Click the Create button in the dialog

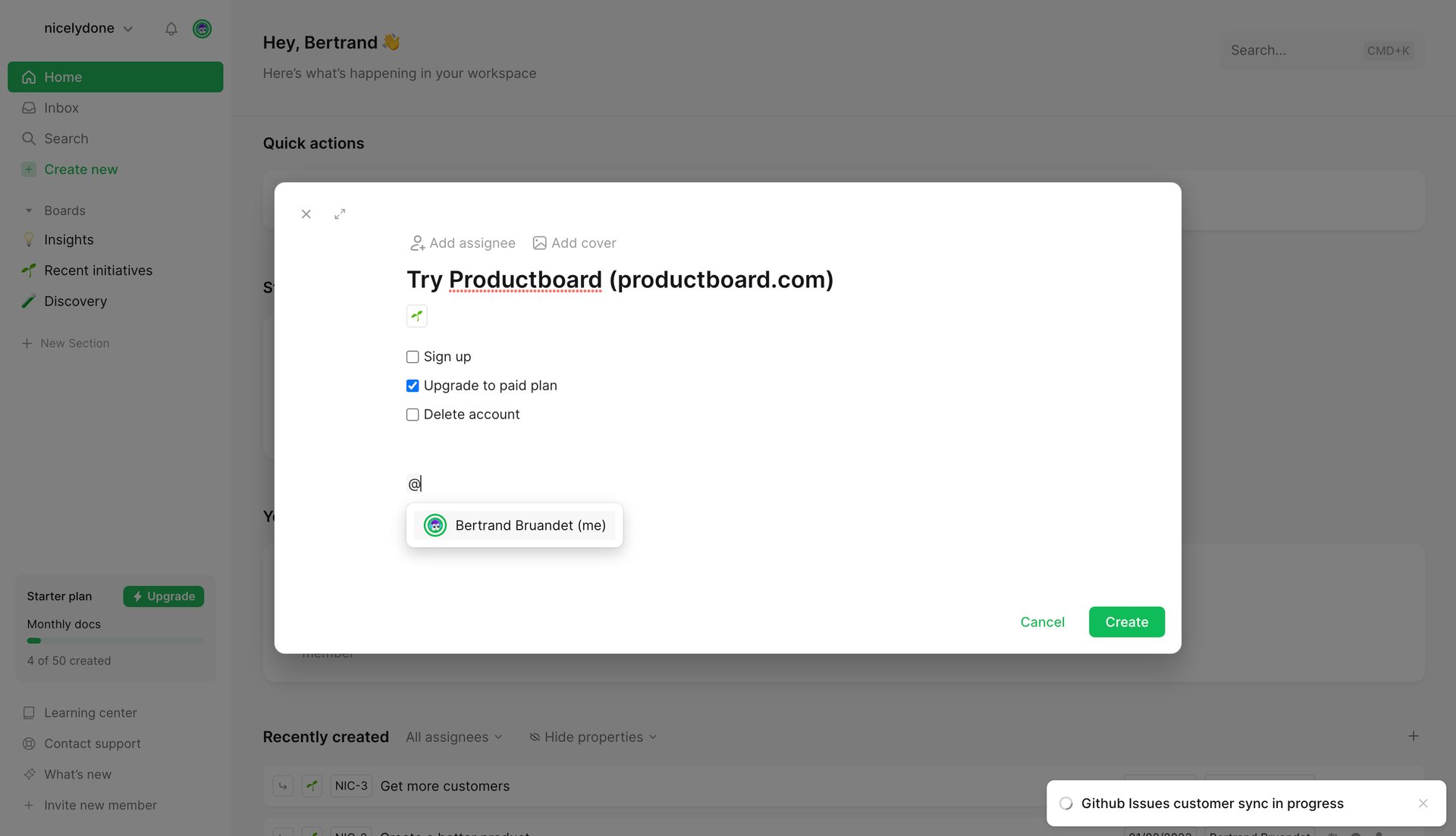click(x=1126, y=622)
